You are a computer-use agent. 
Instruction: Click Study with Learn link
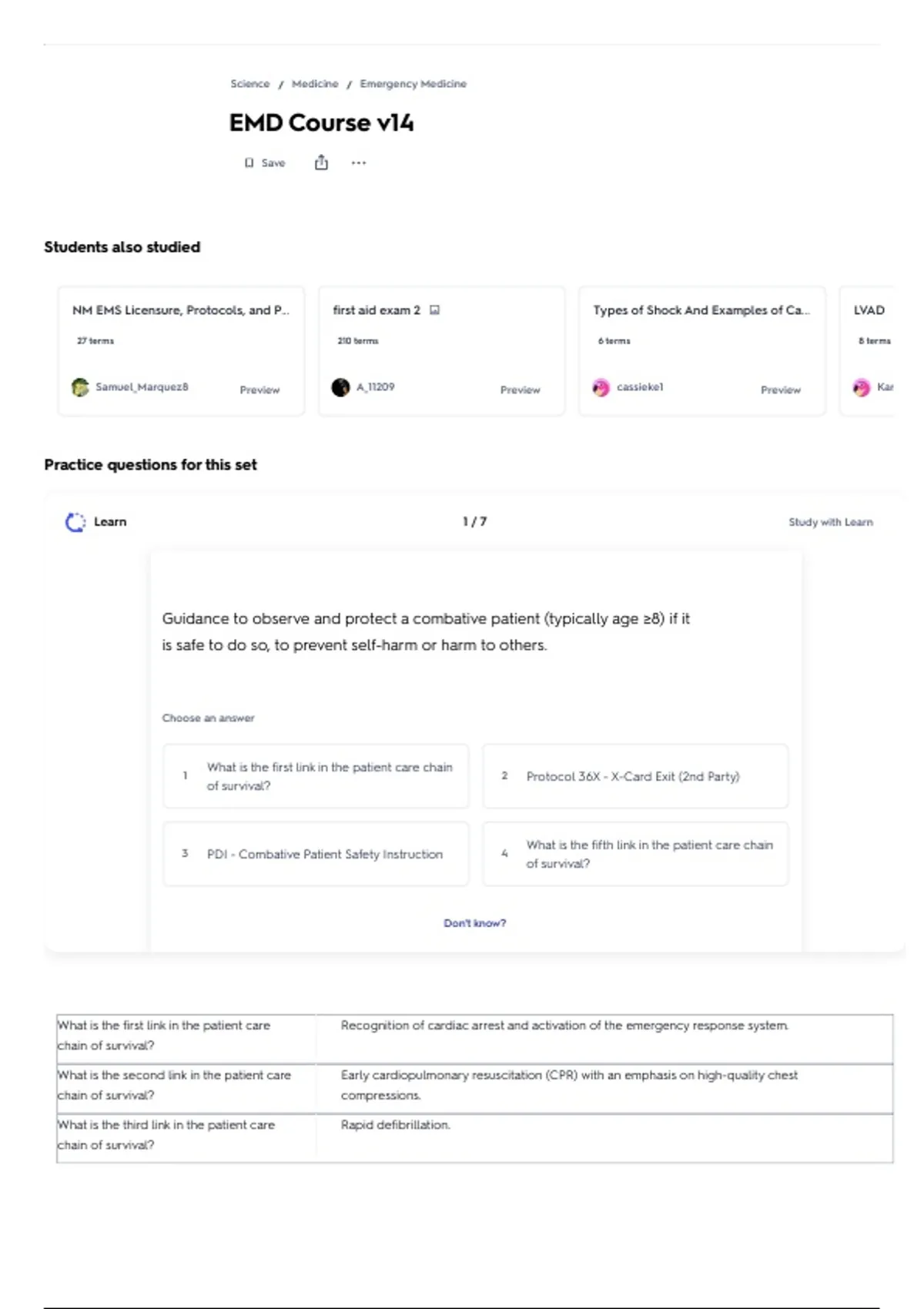point(830,522)
